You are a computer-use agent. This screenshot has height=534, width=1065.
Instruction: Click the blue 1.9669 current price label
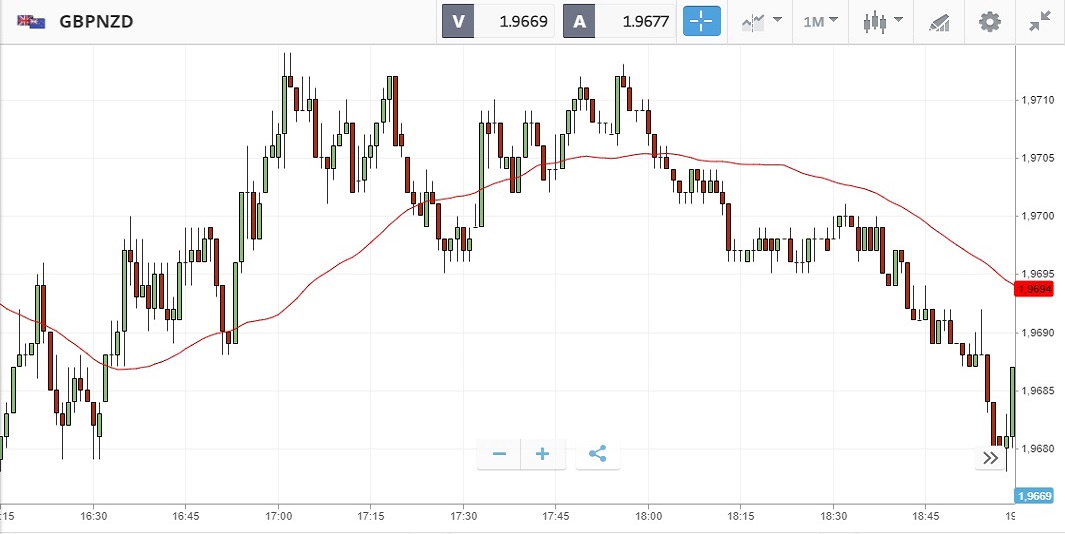click(1034, 495)
